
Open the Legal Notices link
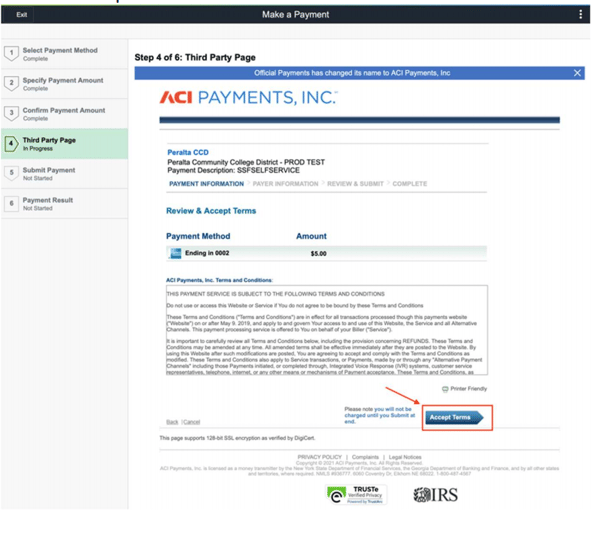(x=405, y=457)
